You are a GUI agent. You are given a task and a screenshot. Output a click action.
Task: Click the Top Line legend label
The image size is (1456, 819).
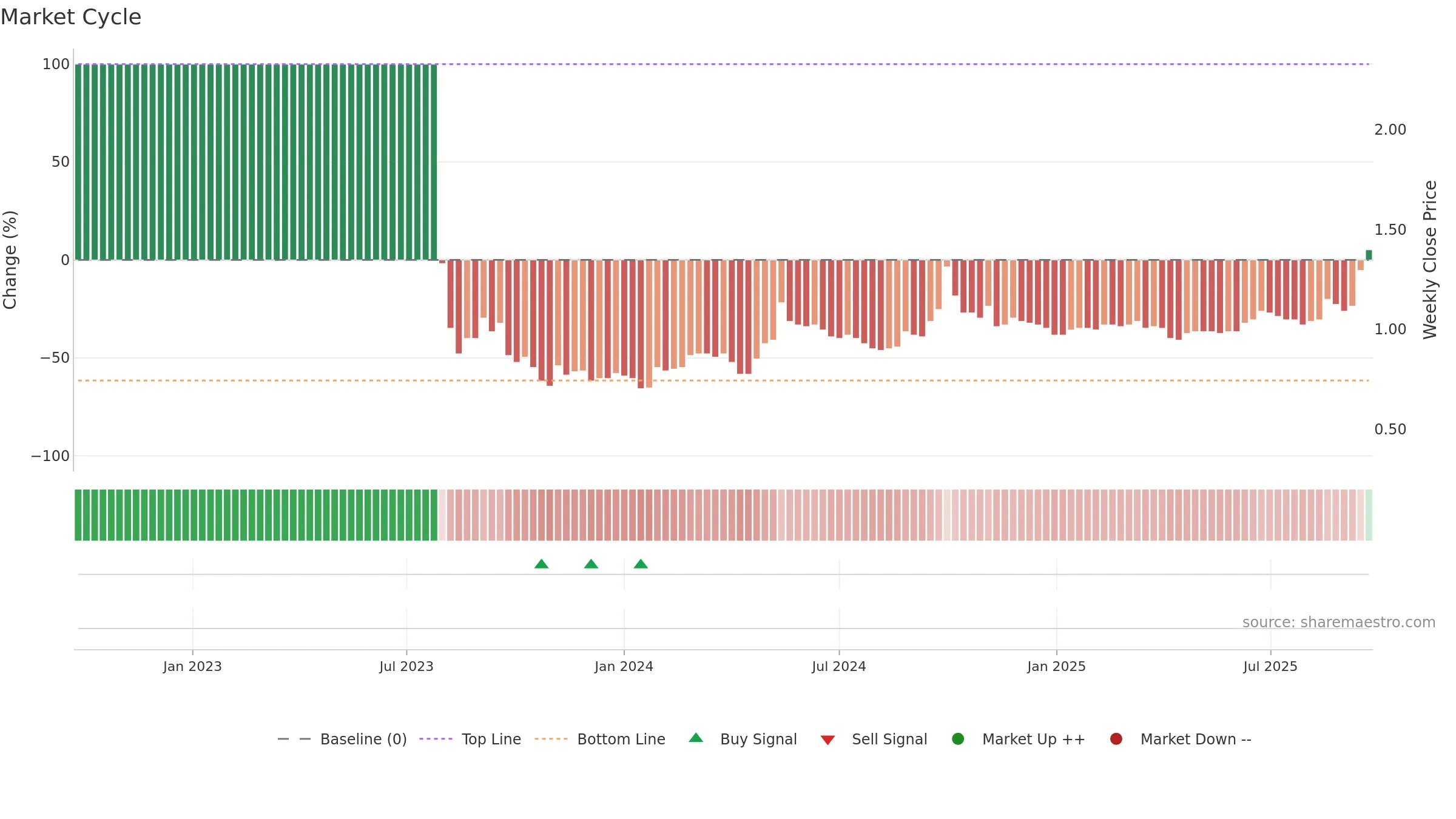point(491,739)
